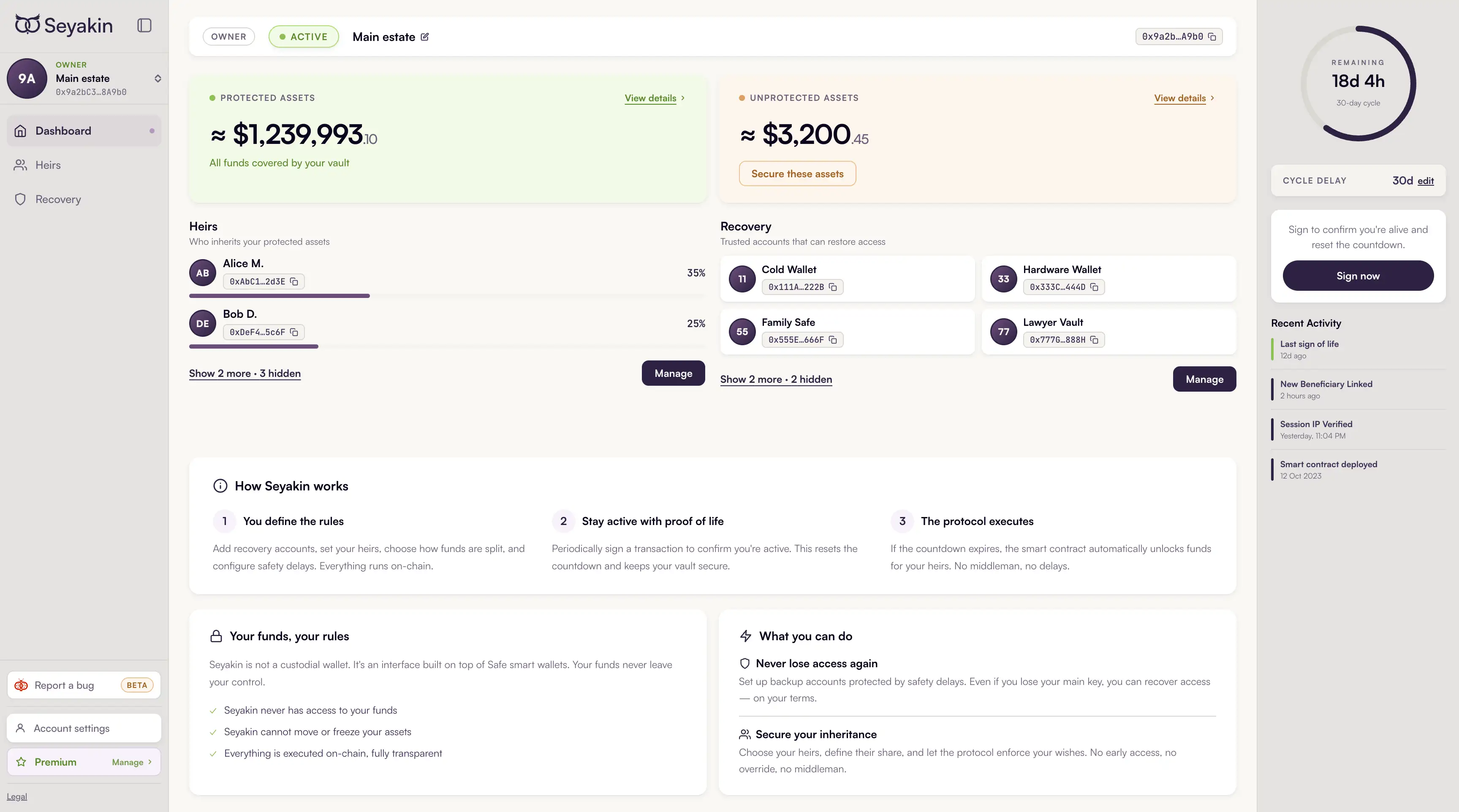Click the DE avatar for Bob D.
The image size is (1459, 812).
(x=202, y=324)
